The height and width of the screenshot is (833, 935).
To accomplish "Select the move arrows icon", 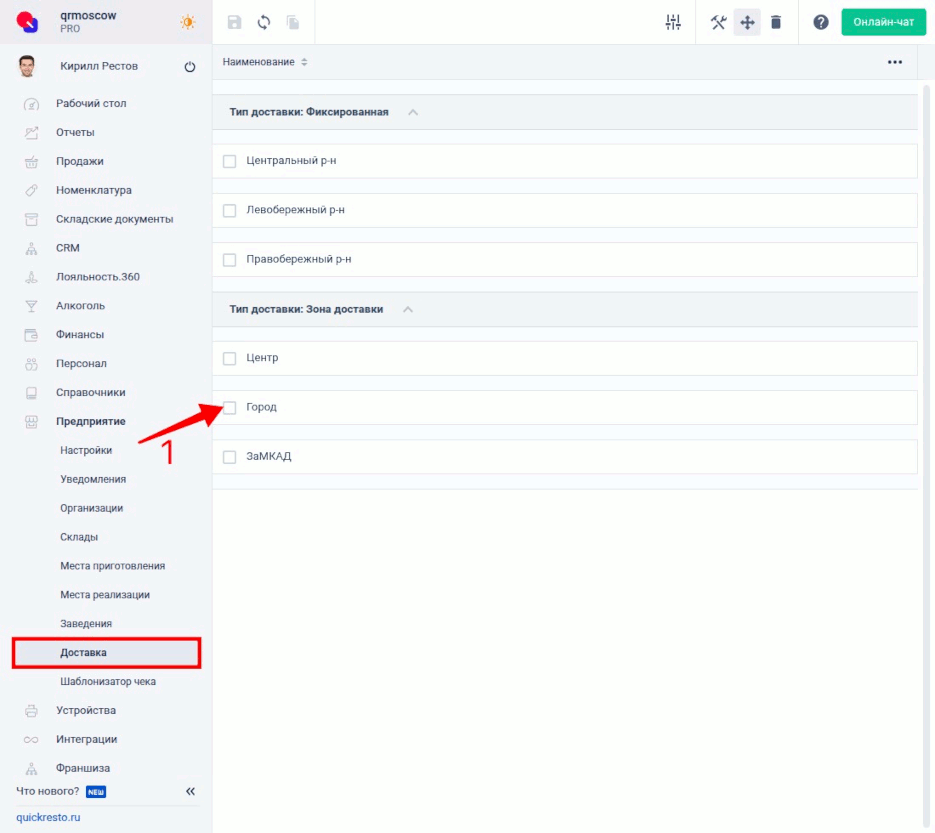I will 747,22.
